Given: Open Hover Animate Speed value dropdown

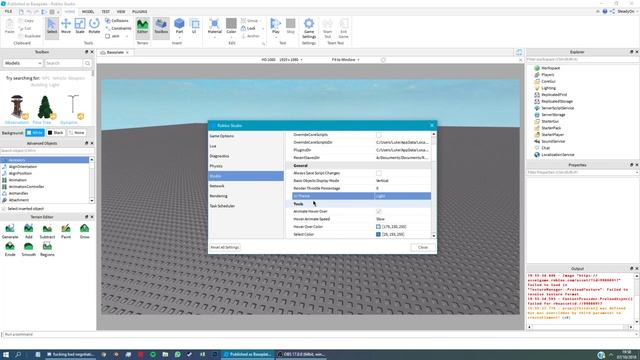Looking at the screenshot, I should click(402, 219).
